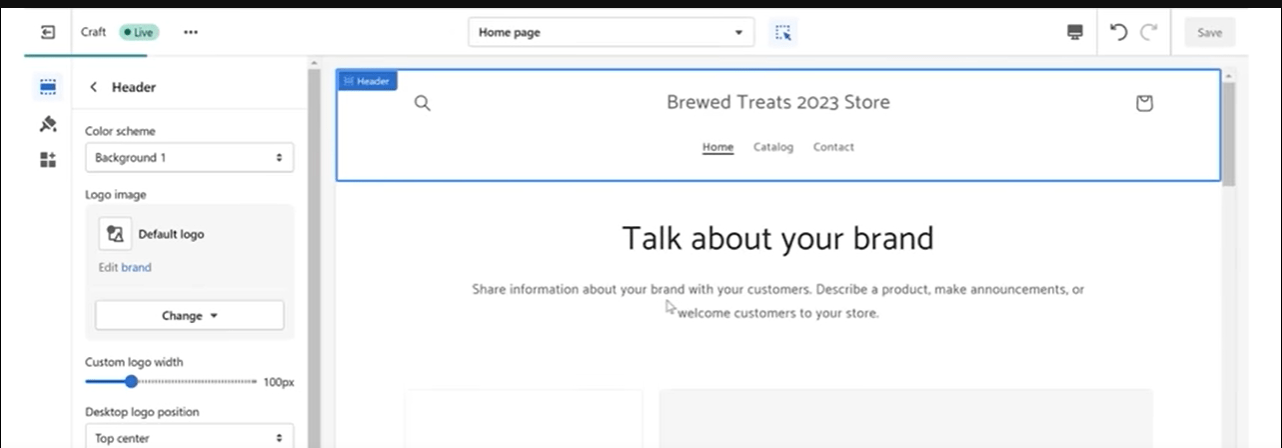Open the Home page template dropdown
The width and height of the screenshot is (1282, 448).
pyautogui.click(x=611, y=32)
